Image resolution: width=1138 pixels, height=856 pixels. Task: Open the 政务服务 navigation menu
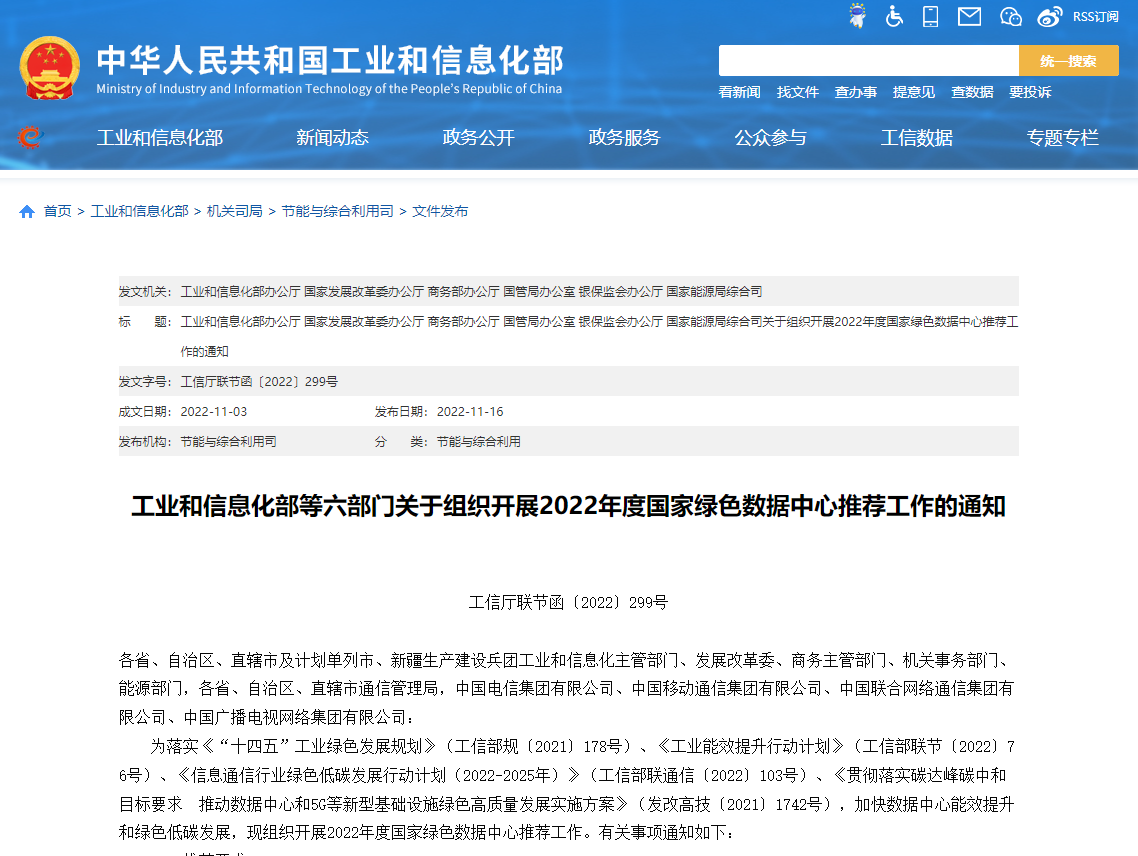pos(625,138)
